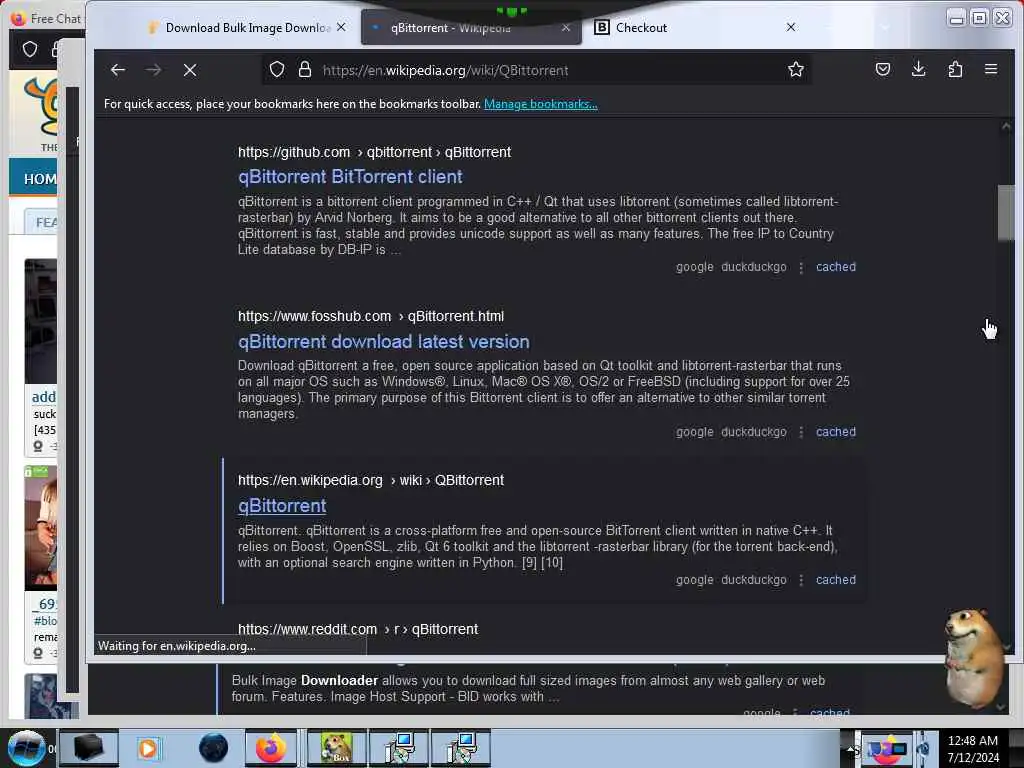This screenshot has width=1024, height=768.
Task: Open the Firefox hamburger menu
Action: click(x=991, y=69)
